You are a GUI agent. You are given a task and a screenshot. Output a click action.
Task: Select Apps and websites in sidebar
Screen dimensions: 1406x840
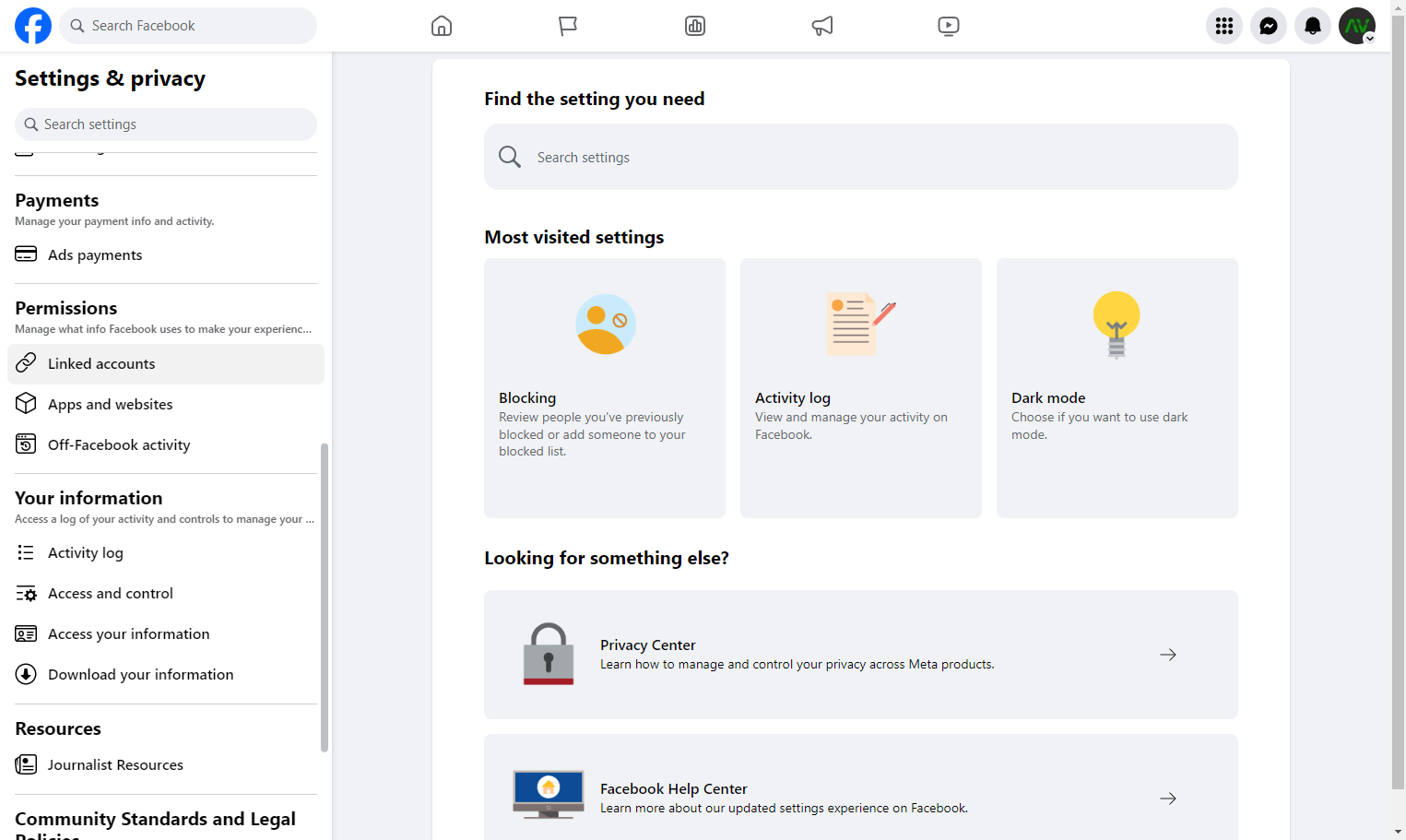(x=166, y=405)
